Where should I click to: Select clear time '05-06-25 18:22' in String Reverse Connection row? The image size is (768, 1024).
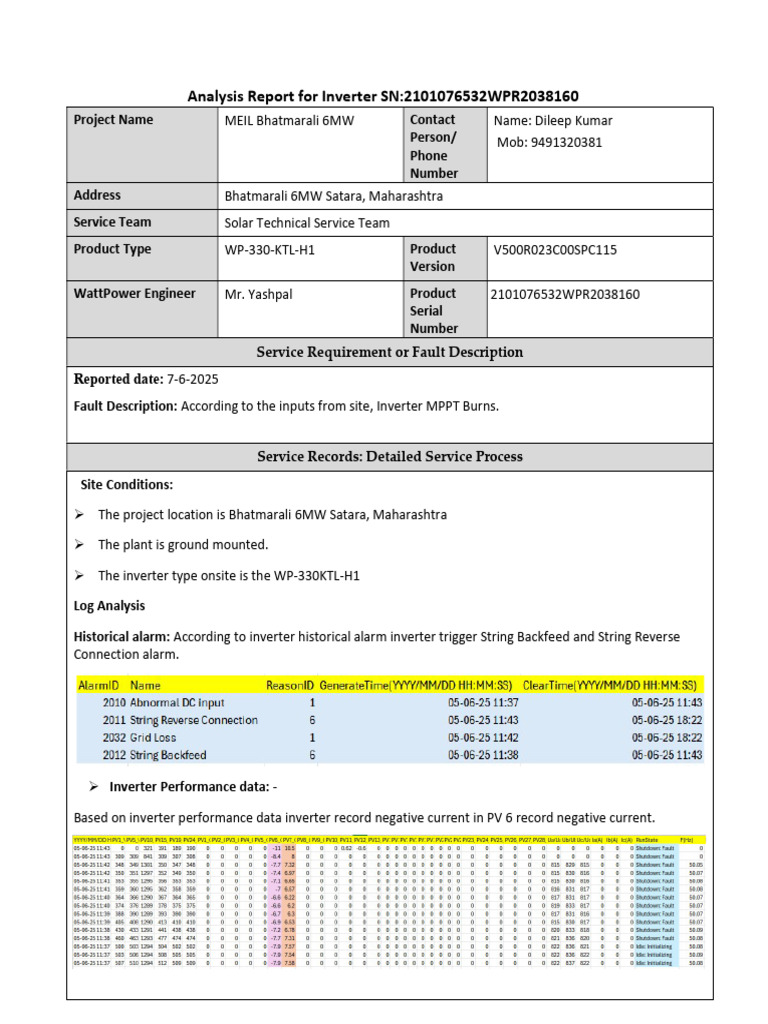[x=667, y=720]
